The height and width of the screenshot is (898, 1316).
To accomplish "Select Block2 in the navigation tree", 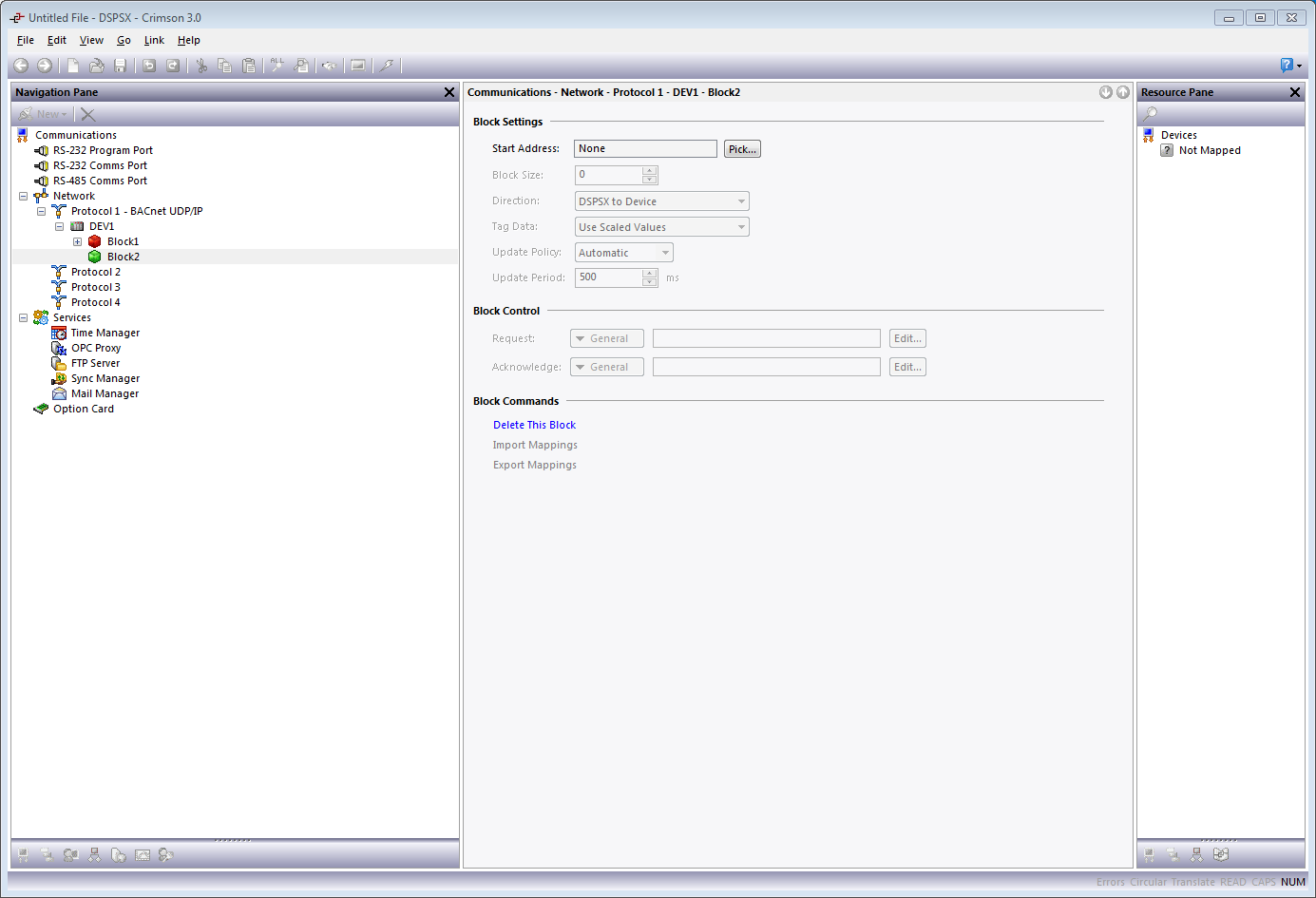I will pyautogui.click(x=124, y=257).
